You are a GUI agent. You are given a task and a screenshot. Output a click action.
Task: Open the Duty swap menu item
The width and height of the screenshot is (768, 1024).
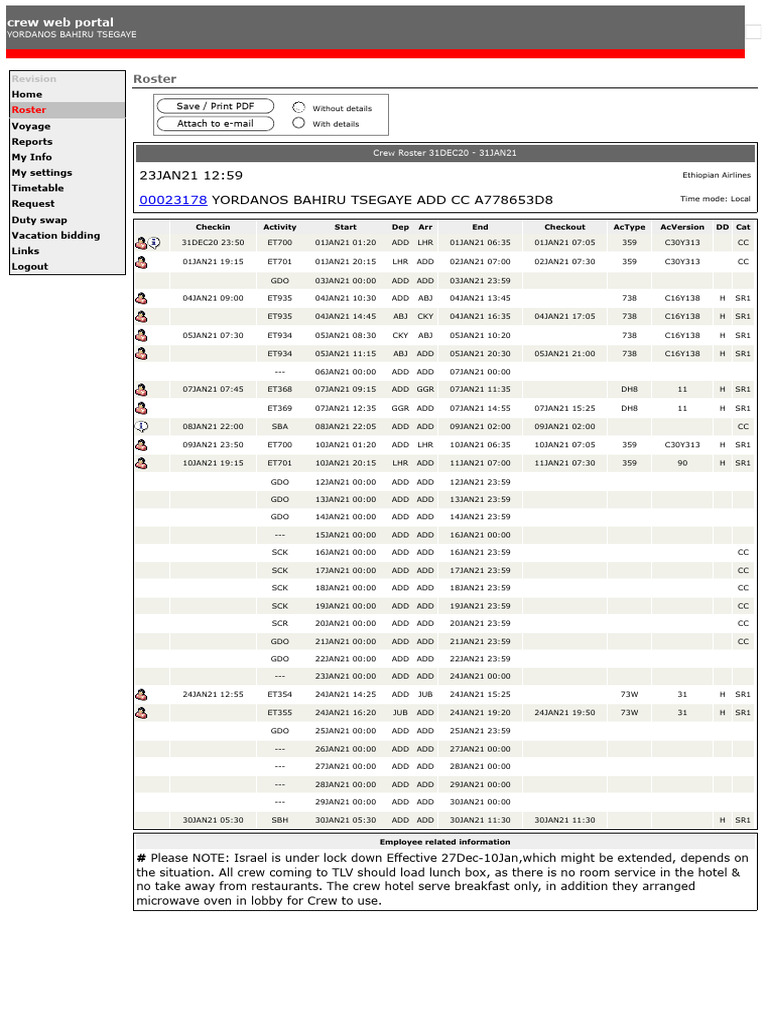39,220
